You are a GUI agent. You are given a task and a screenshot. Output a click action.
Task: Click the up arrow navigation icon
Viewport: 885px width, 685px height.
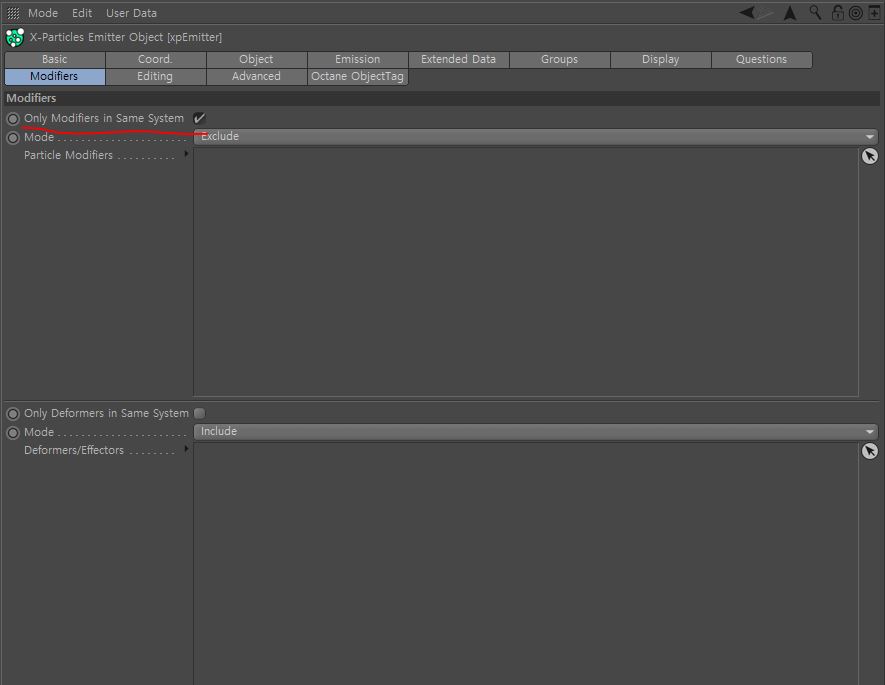790,13
